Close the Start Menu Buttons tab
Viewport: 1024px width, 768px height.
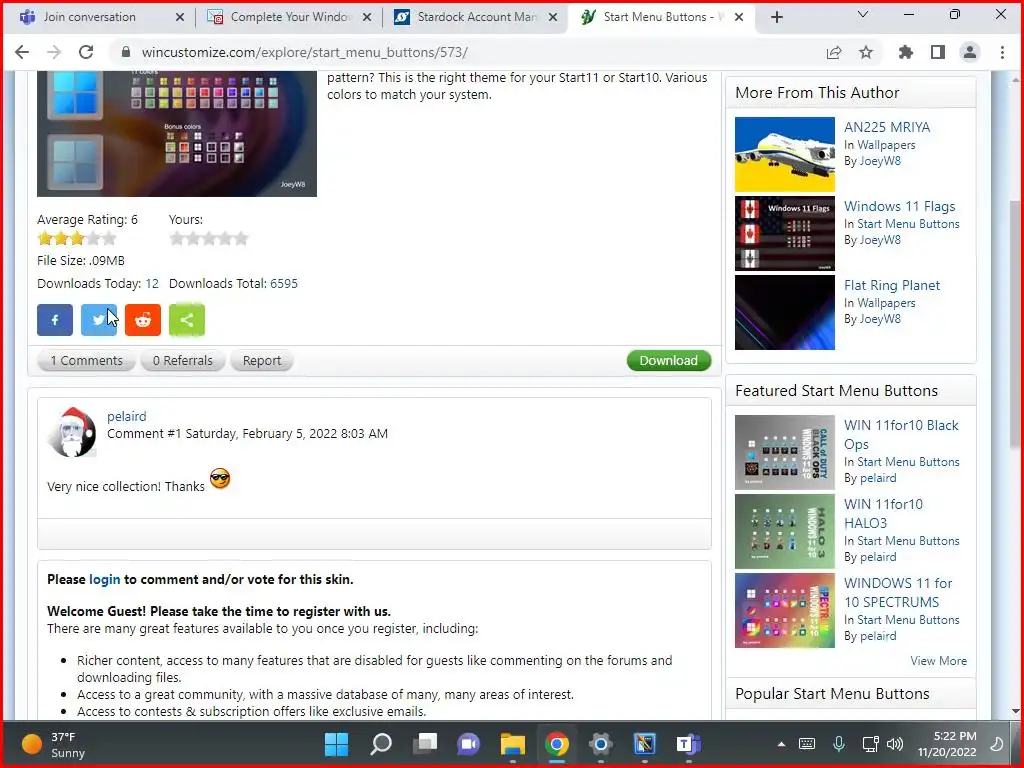point(739,17)
